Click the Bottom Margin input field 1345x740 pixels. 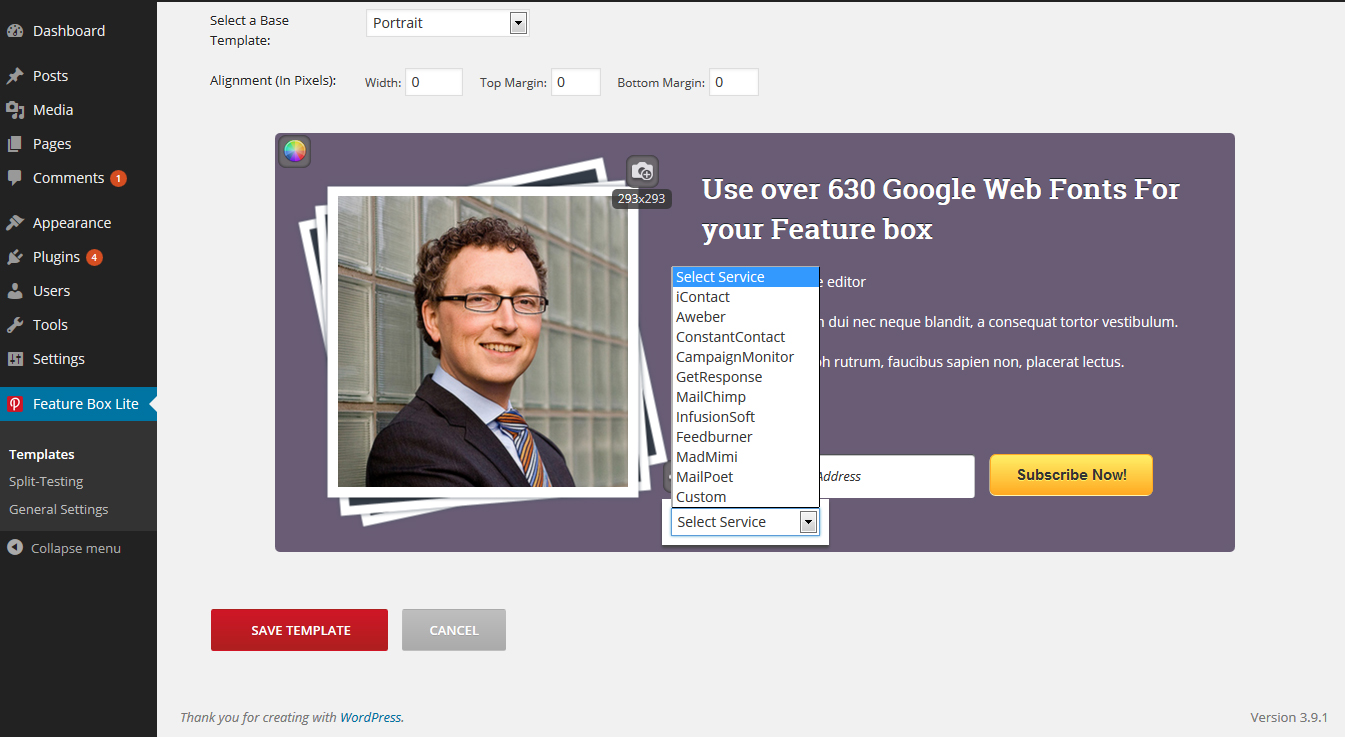(x=734, y=82)
